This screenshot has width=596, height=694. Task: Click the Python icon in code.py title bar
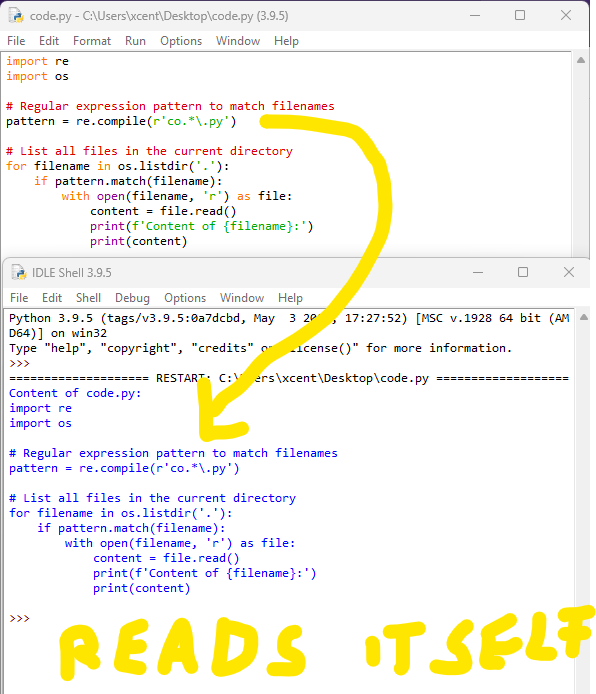click(x=16, y=16)
